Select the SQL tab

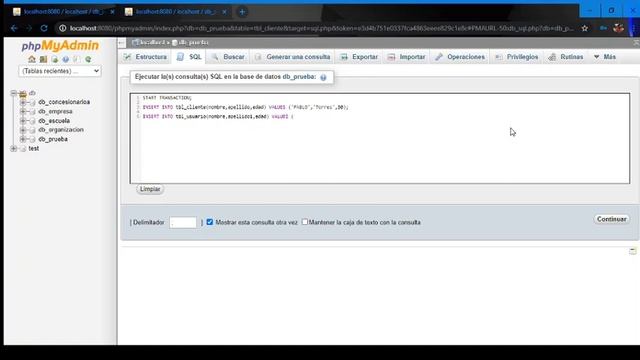(x=189, y=57)
